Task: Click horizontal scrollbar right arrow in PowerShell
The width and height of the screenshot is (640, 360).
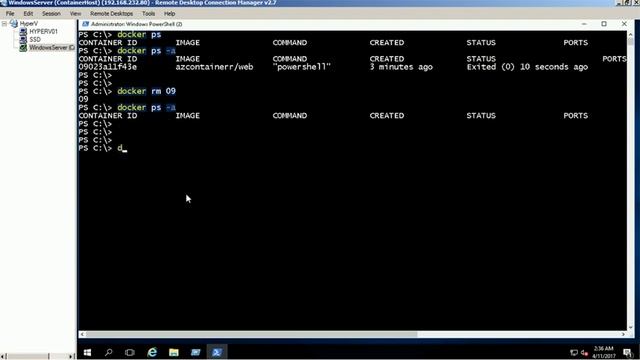Action: pos(623,334)
